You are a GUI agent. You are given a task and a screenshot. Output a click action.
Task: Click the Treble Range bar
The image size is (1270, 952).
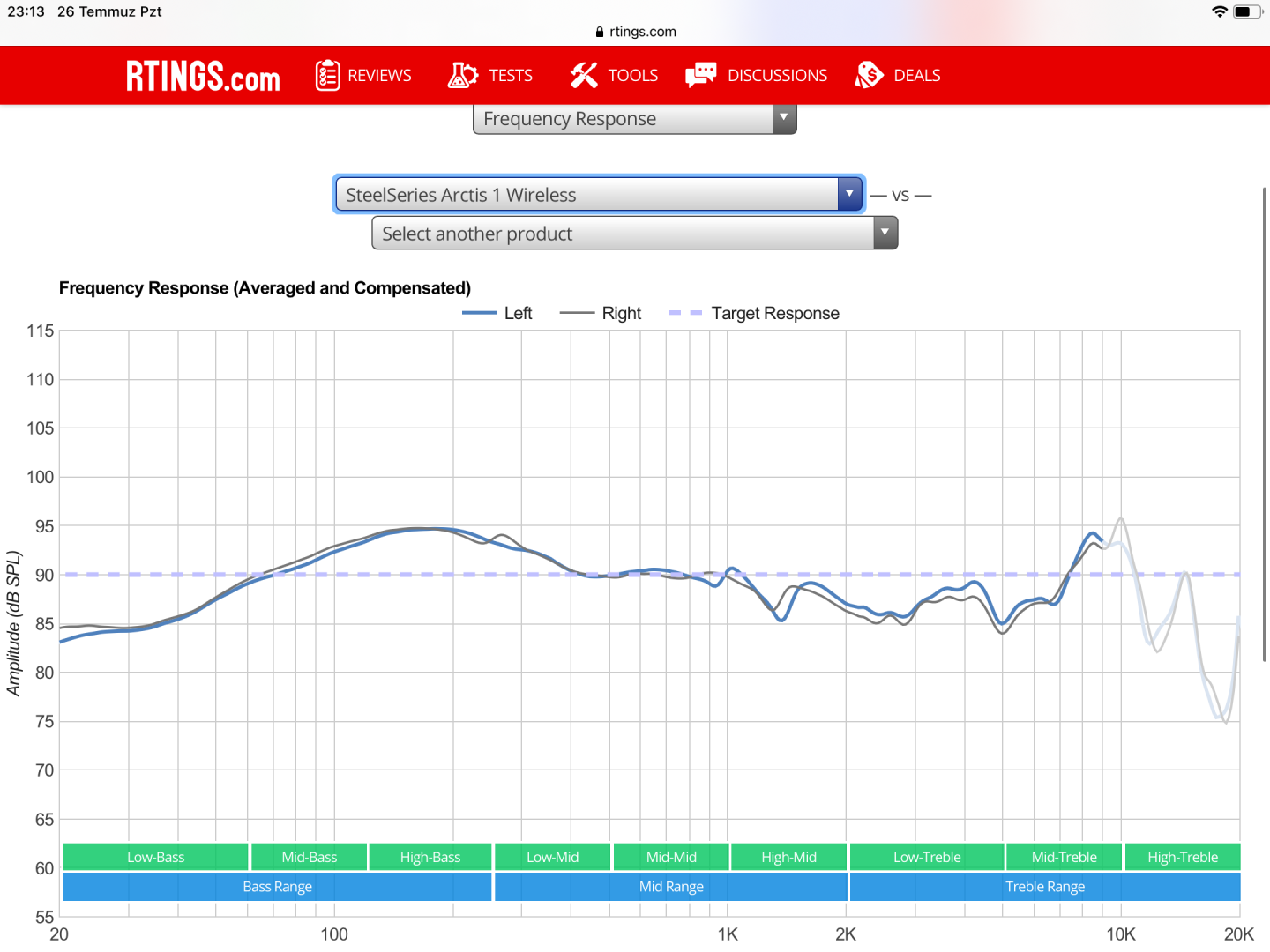pos(1045,887)
